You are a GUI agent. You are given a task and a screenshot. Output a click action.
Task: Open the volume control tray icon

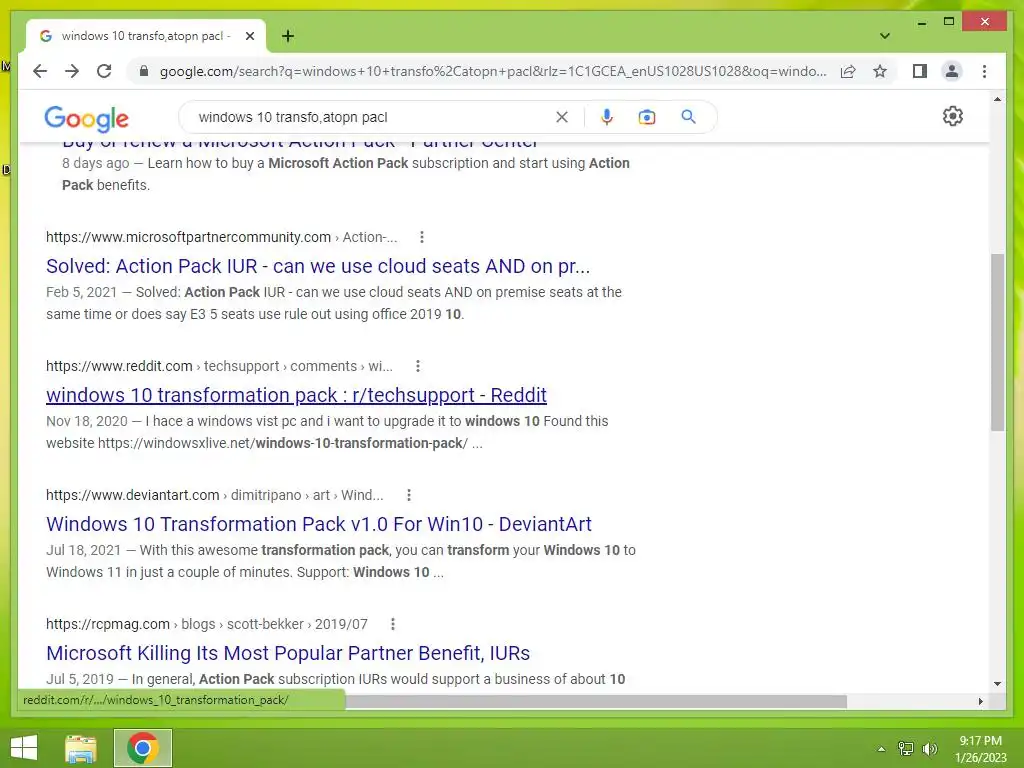click(929, 748)
